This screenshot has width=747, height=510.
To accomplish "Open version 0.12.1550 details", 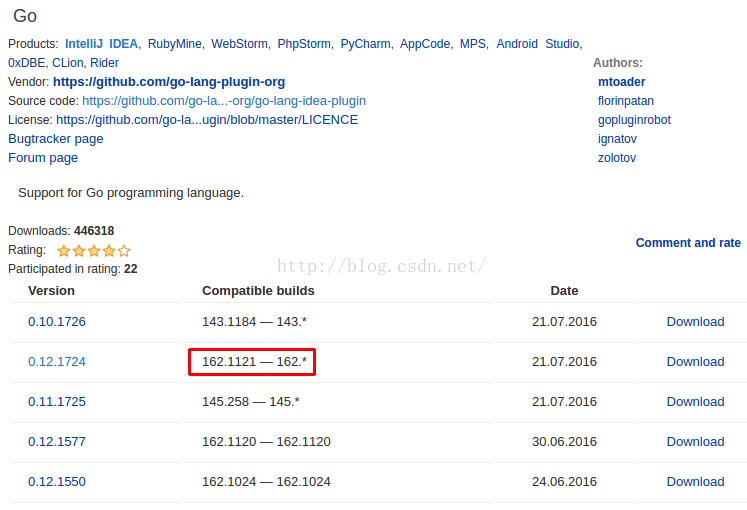I will [57, 482].
